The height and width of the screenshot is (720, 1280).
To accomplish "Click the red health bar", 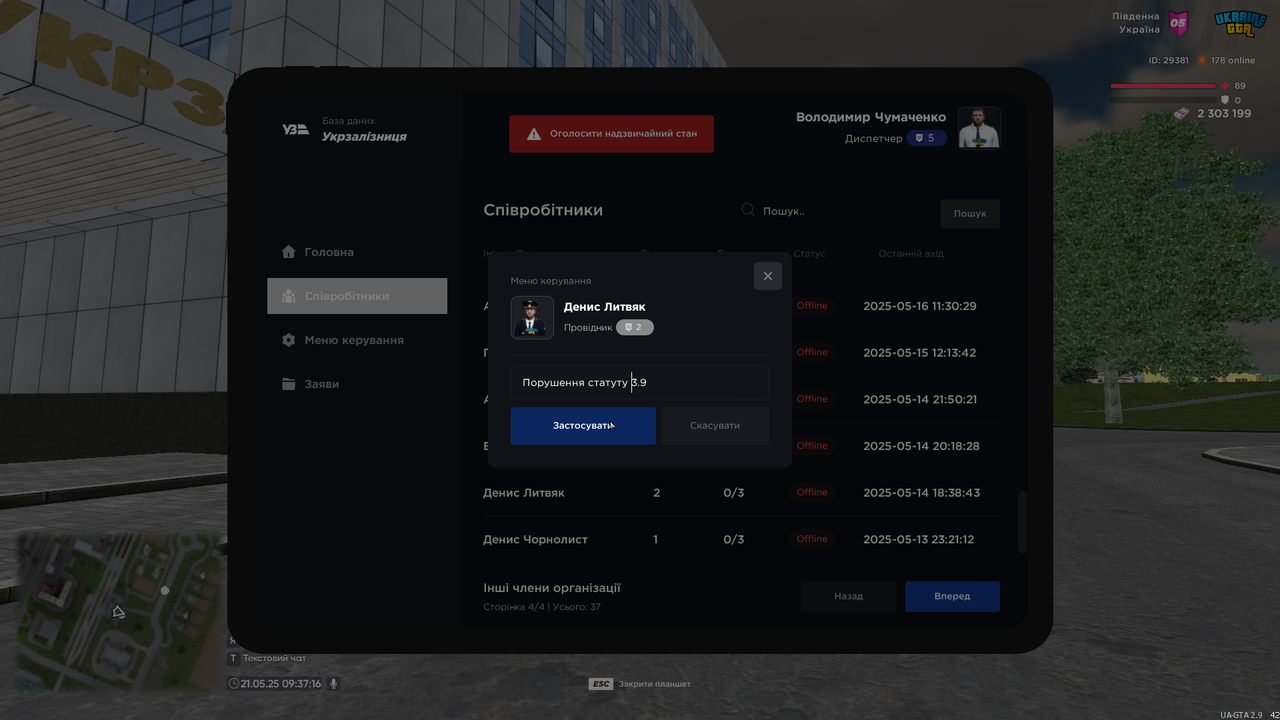I will point(1162,86).
